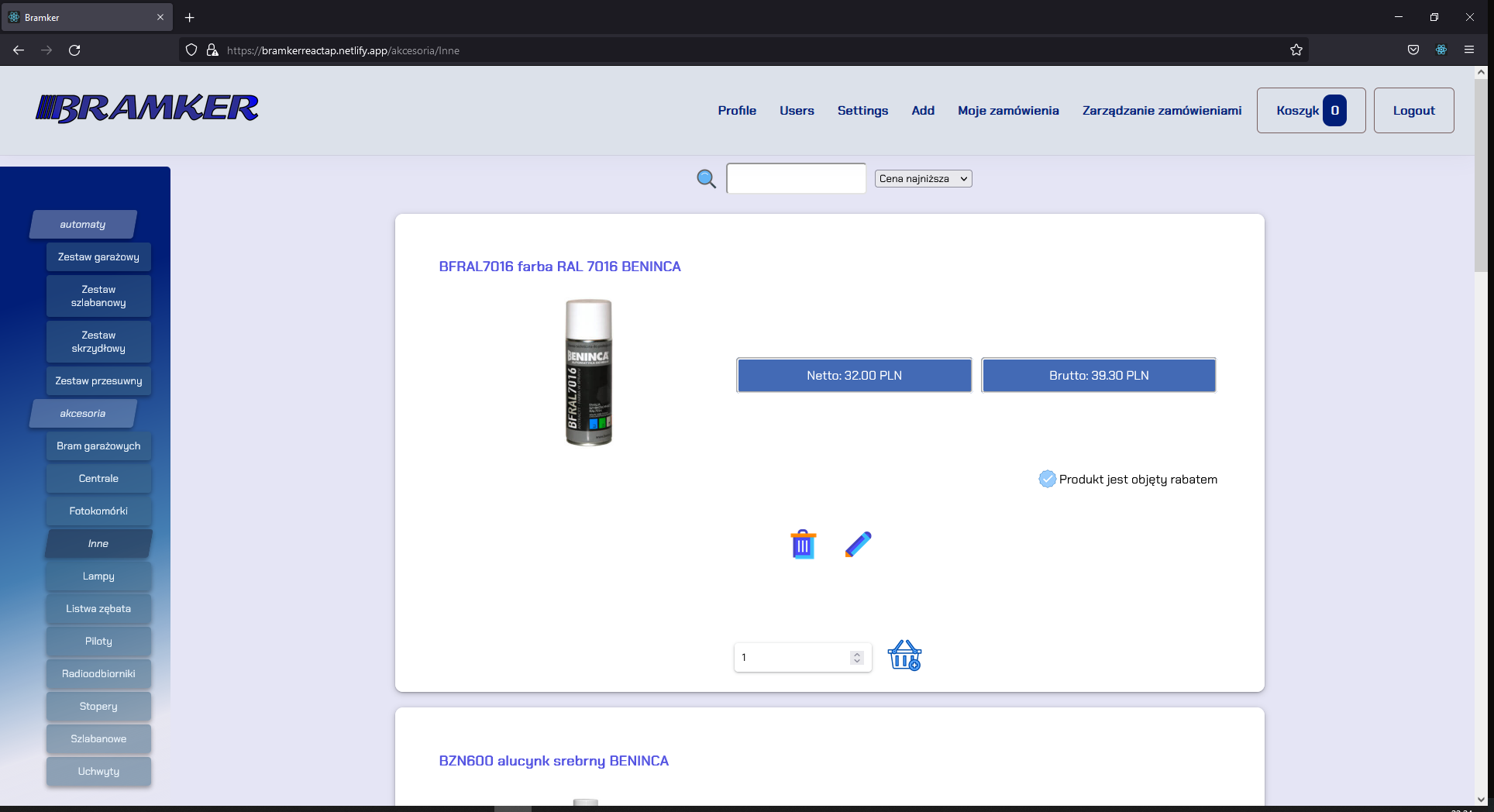Screen dimensions: 1494x812
Task: Select the automaty category toggle
Action: click(82, 224)
